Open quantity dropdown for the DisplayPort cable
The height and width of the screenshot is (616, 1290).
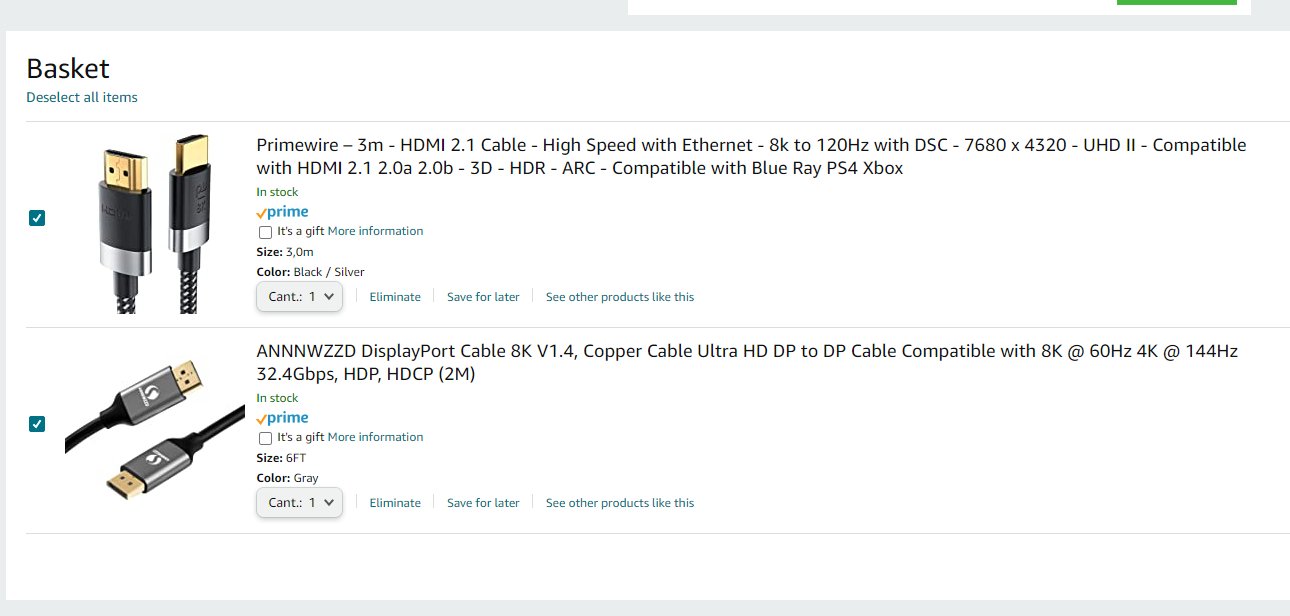click(x=300, y=503)
